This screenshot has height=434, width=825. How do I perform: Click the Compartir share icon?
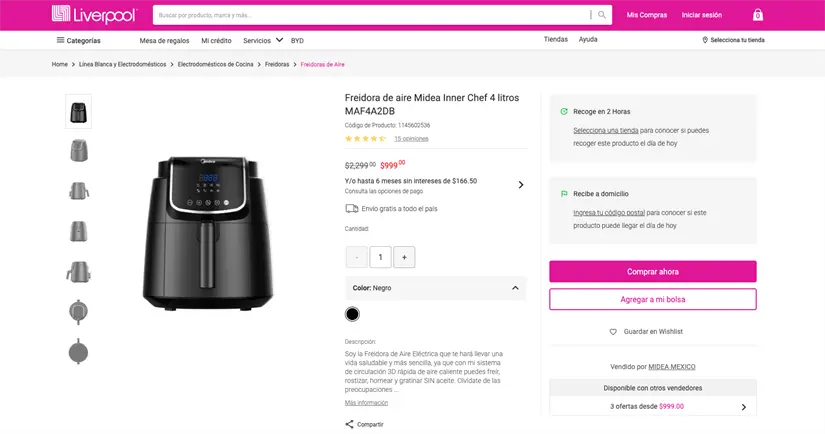350,424
